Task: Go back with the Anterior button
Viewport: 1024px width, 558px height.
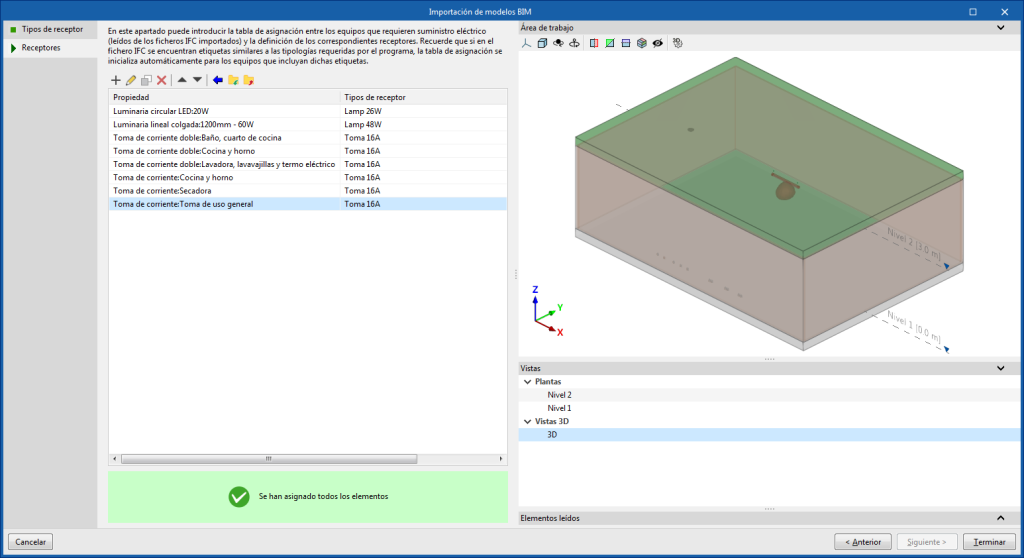Action: click(863, 542)
